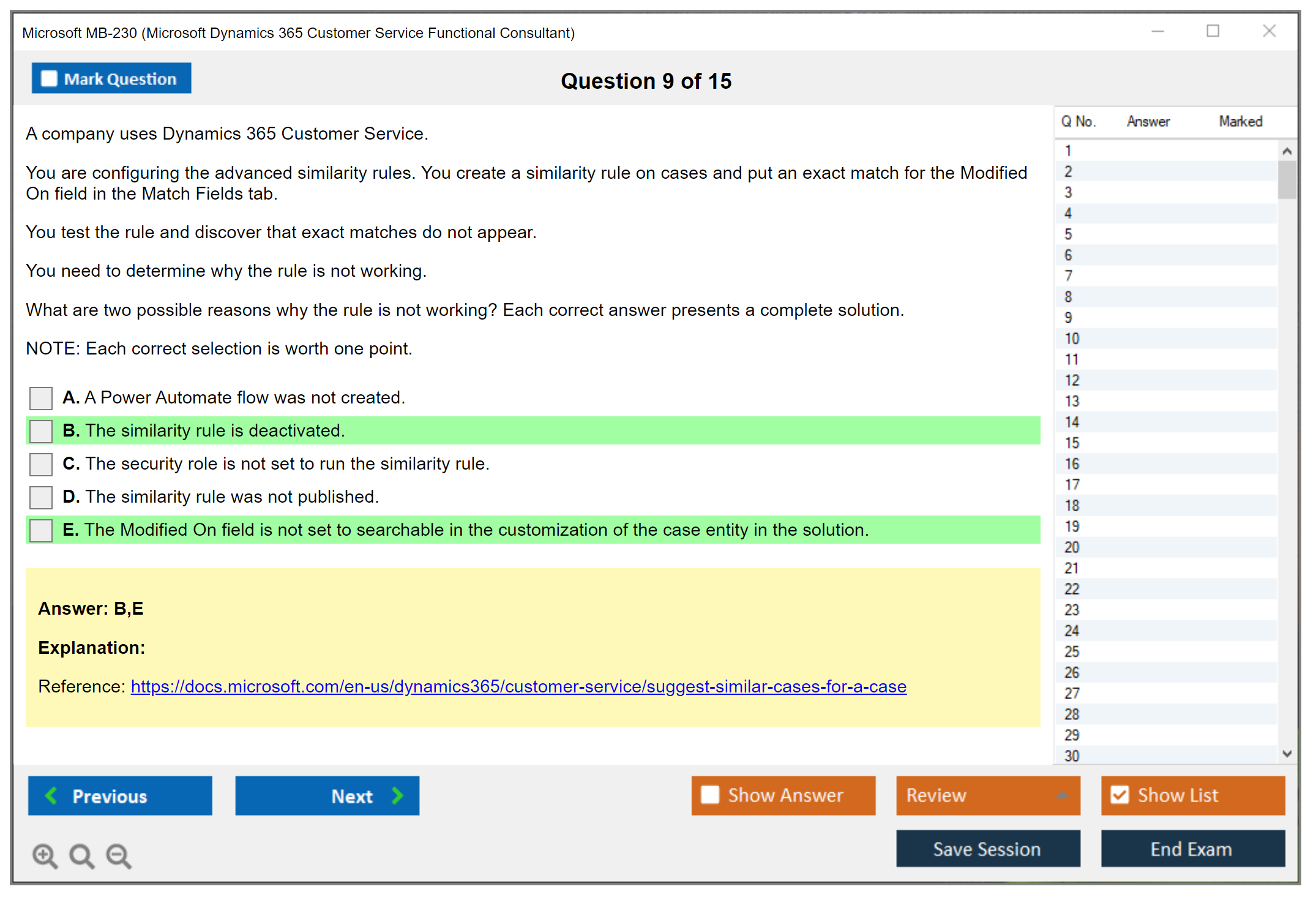This screenshot has width=1316, height=900.
Task: Click the zoom out magnifier icon
Action: 118,855
